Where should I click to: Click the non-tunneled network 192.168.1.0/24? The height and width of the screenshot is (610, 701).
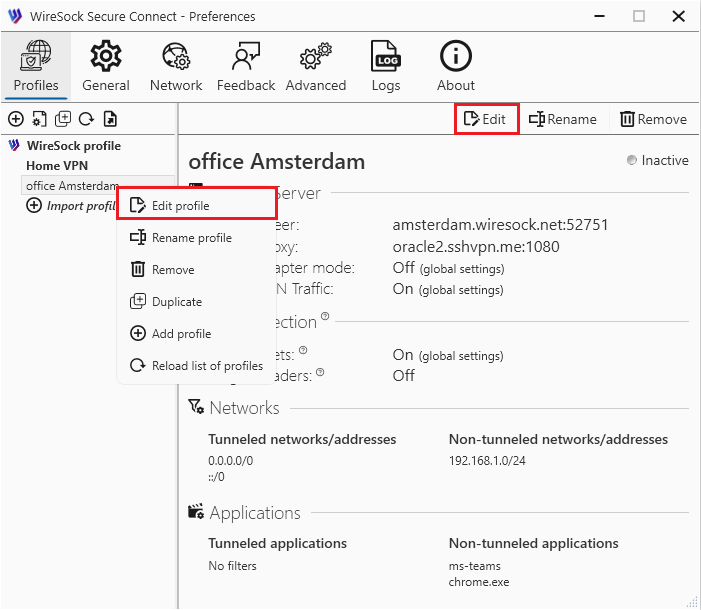[487, 461]
